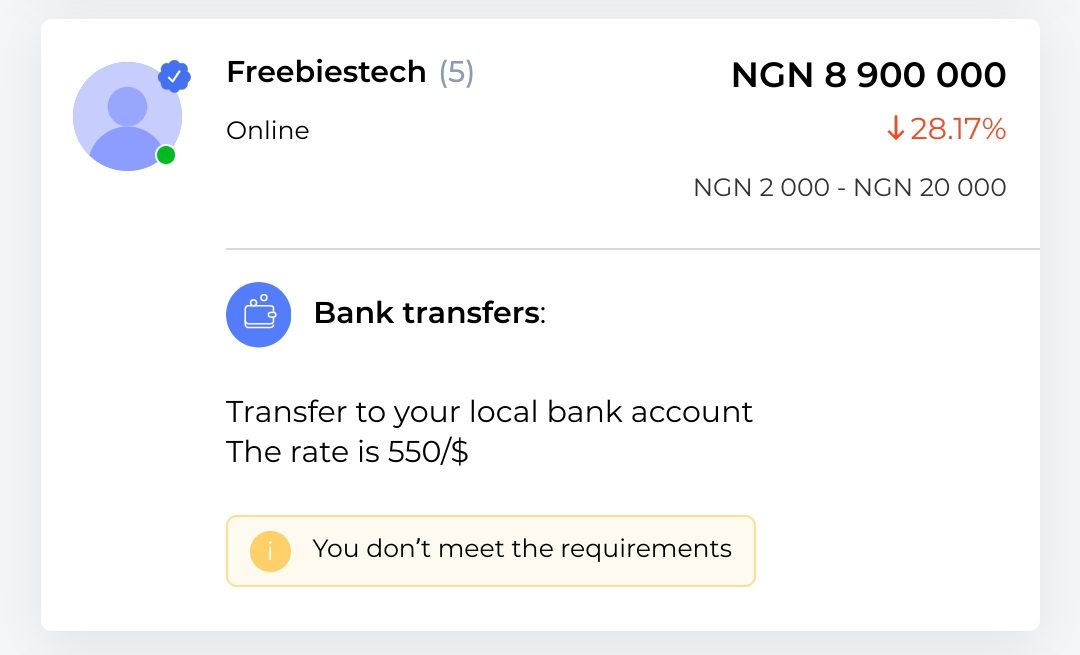Viewport: 1080px width, 655px height.
Task: Click the bold 8 900 000 figure
Action: (x=915, y=75)
